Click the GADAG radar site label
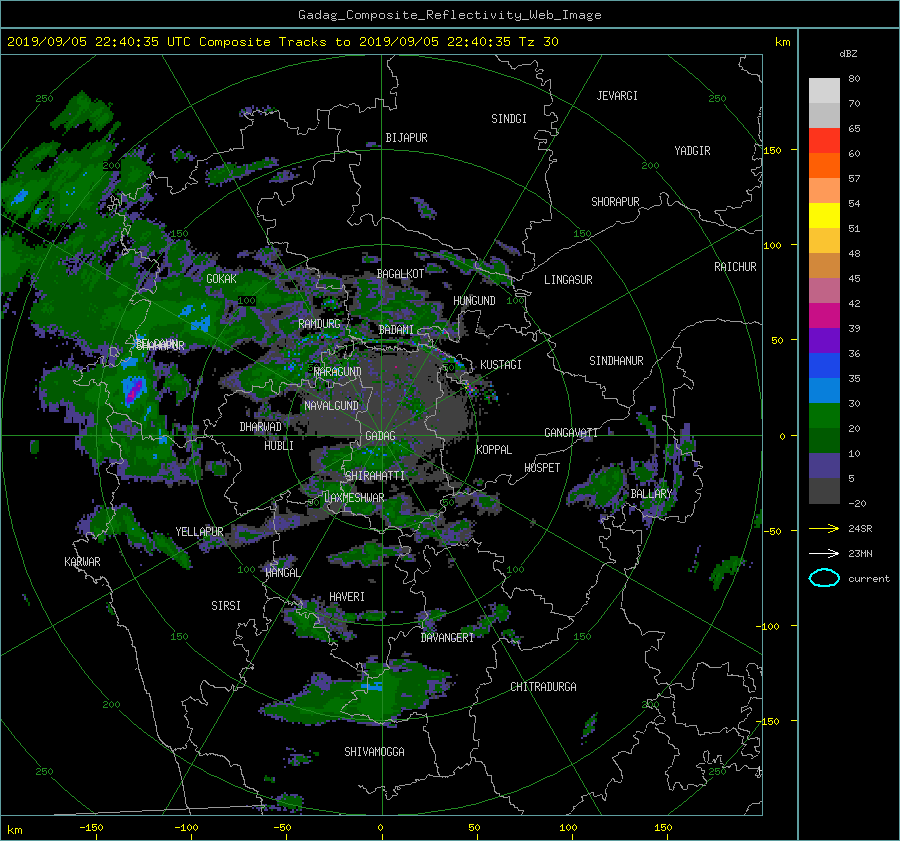 pyautogui.click(x=380, y=436)
